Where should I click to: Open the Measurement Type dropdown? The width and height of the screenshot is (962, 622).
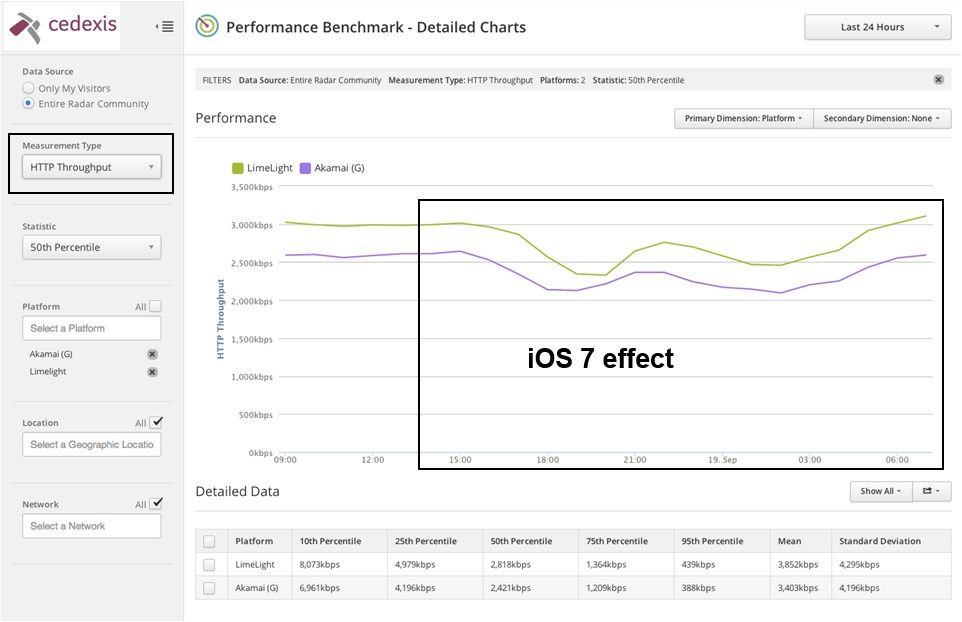point(91,167)
